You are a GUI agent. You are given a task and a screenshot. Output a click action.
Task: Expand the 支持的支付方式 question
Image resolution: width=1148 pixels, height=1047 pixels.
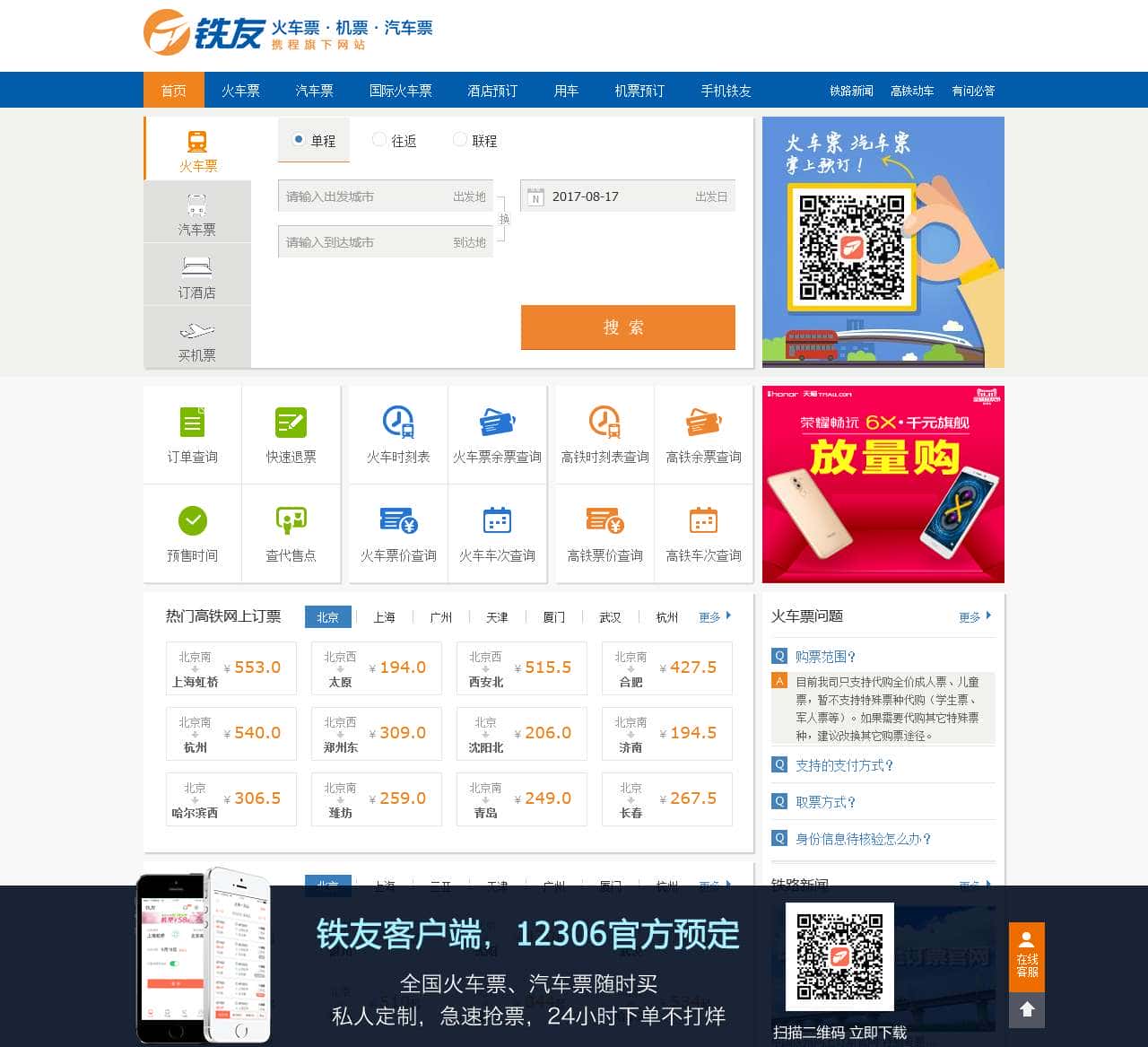click(x=844, y=765)
